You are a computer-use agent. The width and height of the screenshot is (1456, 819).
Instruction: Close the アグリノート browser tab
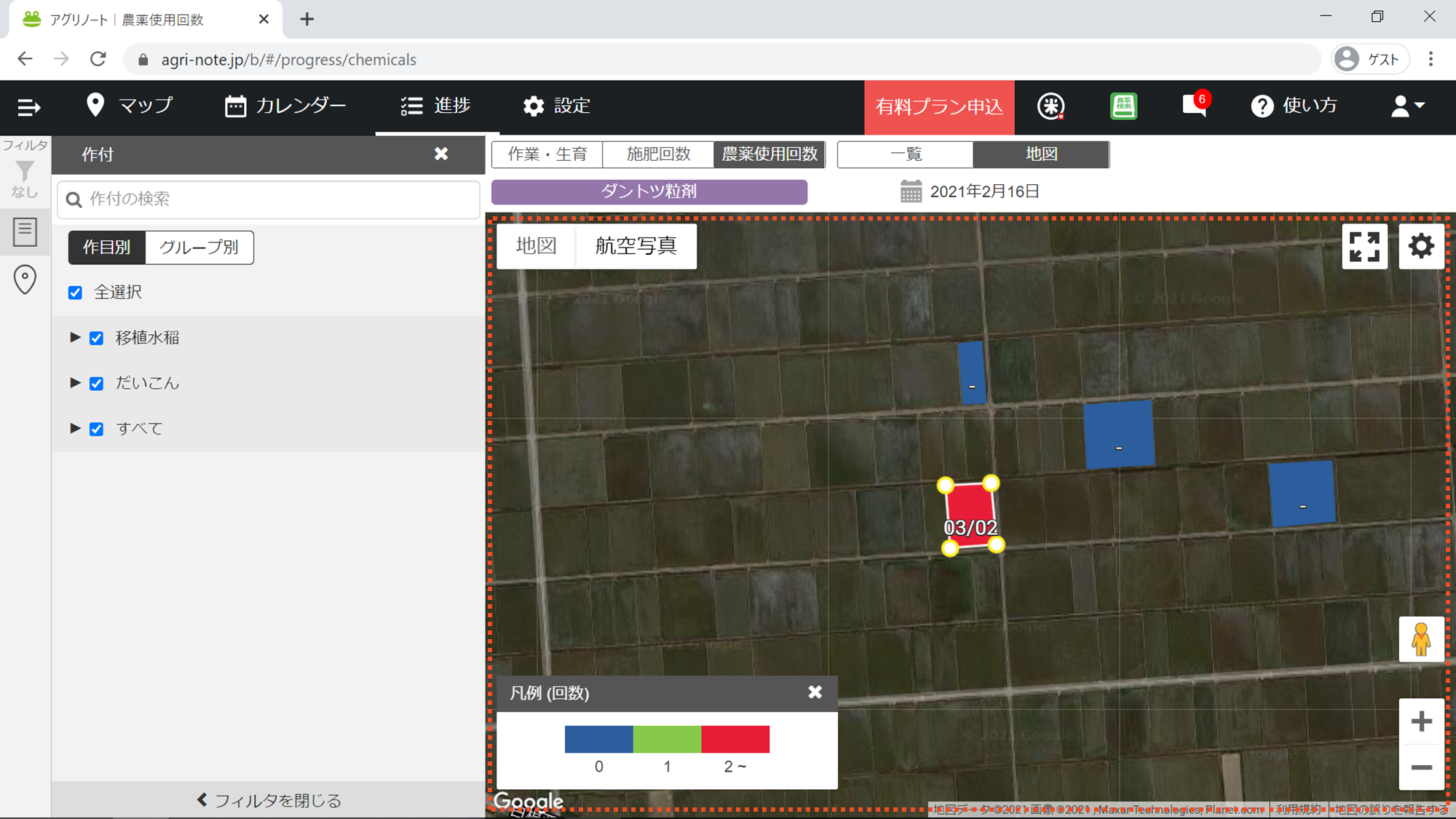tap(264, 19)
